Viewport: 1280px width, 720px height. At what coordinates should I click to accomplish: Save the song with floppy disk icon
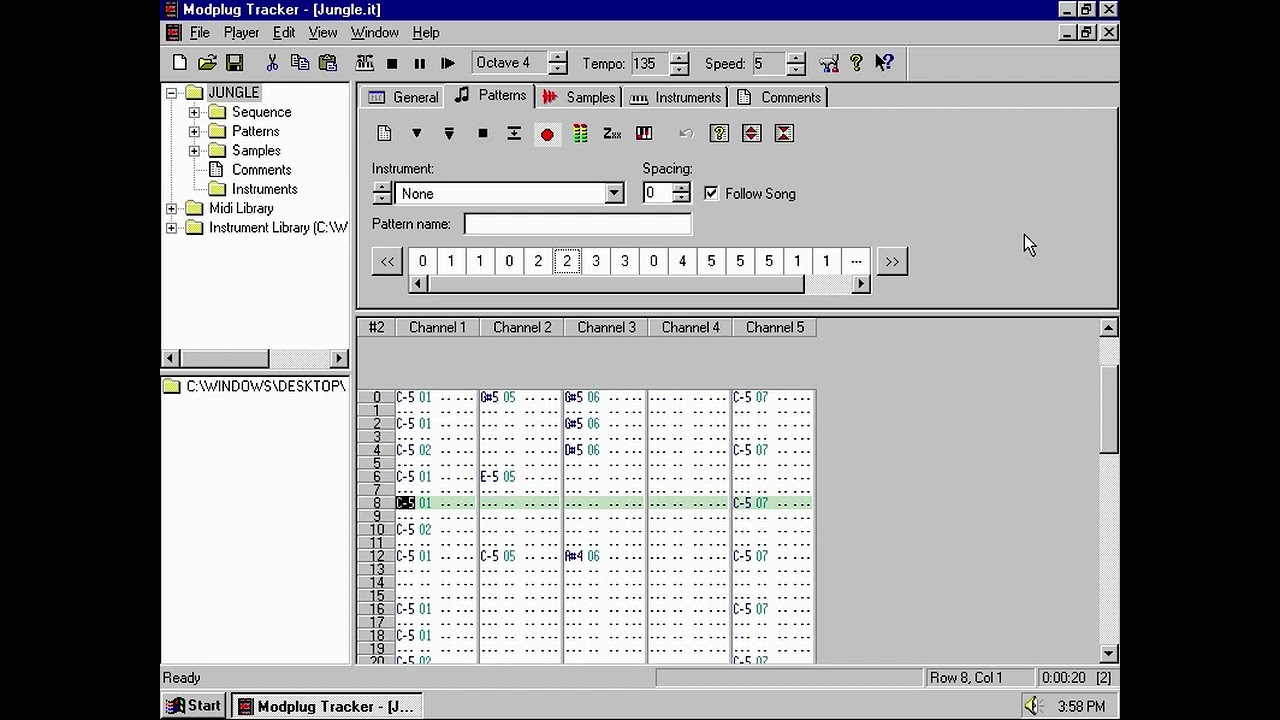coord(234,63)
